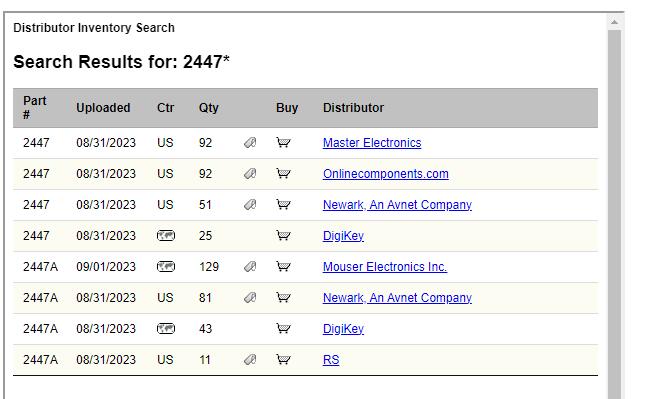Screen dimensions: 650x399
Task: Click the Qty column header
Action: (x=209, y=108)
